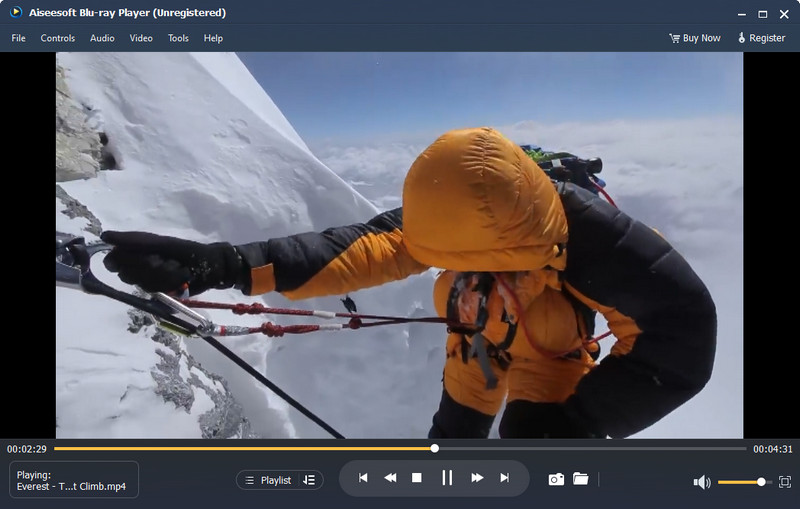Open the File menu
Image resolution: width=800 pixels, height=509 pixels.
click(x=18, y=38)
